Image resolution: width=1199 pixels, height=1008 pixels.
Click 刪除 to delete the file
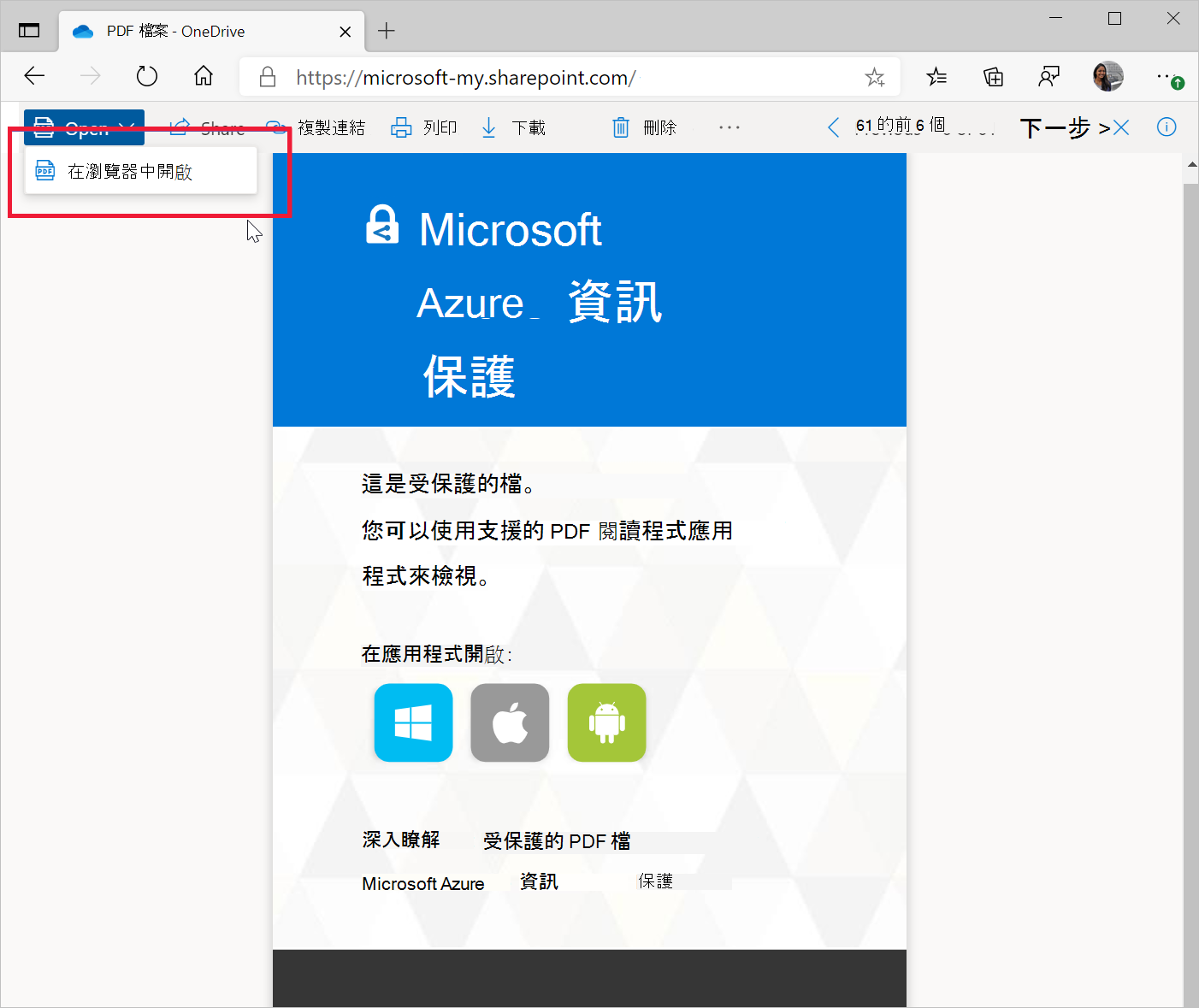coord(645,127)
